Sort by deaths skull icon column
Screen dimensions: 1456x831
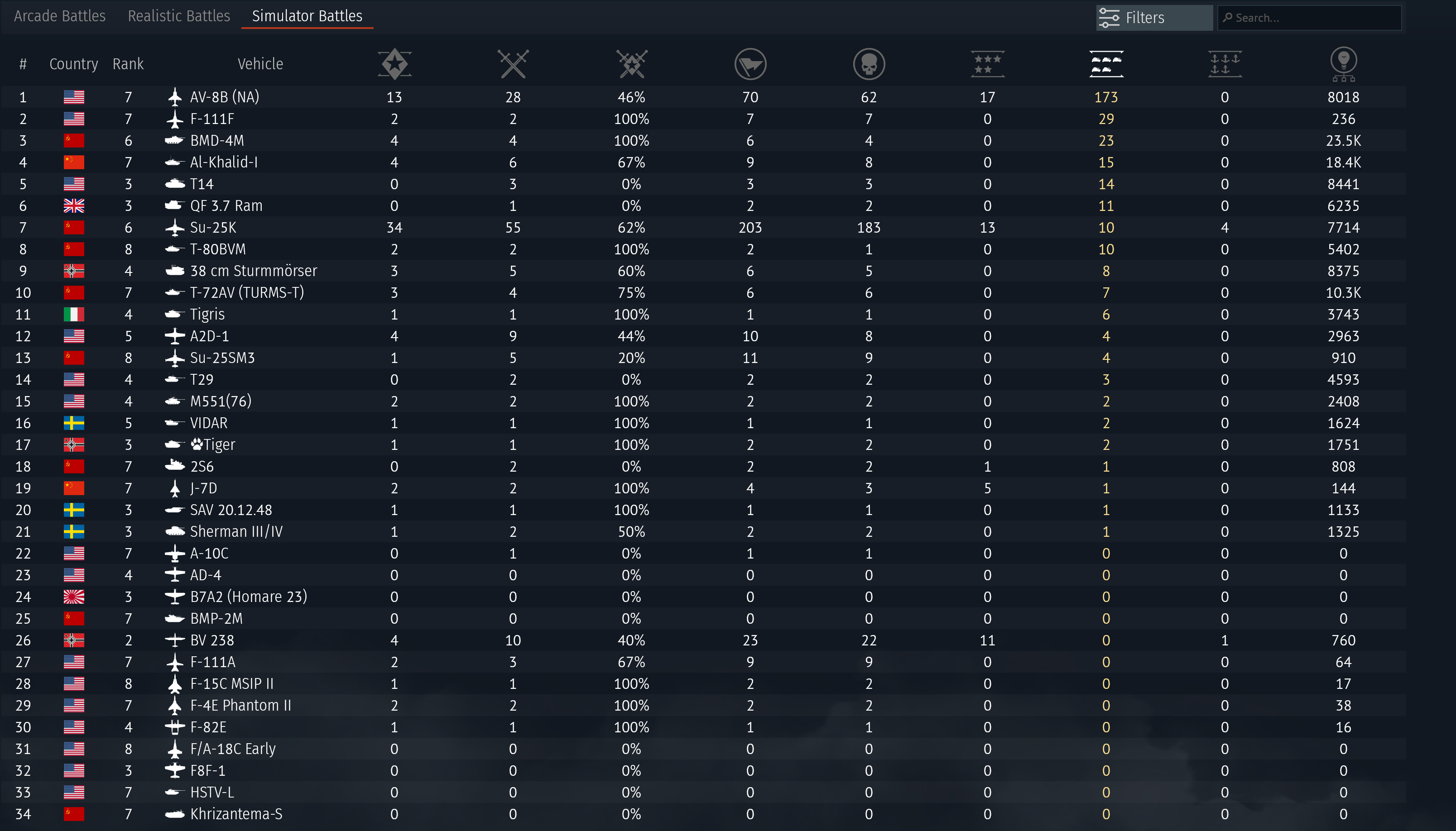click(869, 64)
